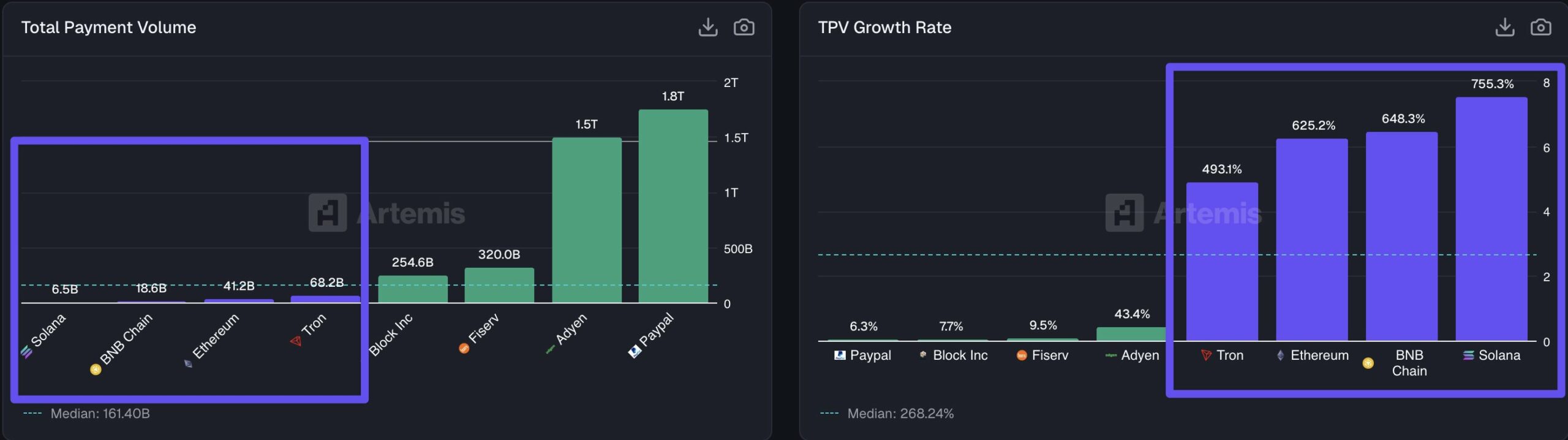The height and width of the screenshot is (440, 1568).
Task: Click the Median 161.40B legend entry
Action: coord(86,414)
